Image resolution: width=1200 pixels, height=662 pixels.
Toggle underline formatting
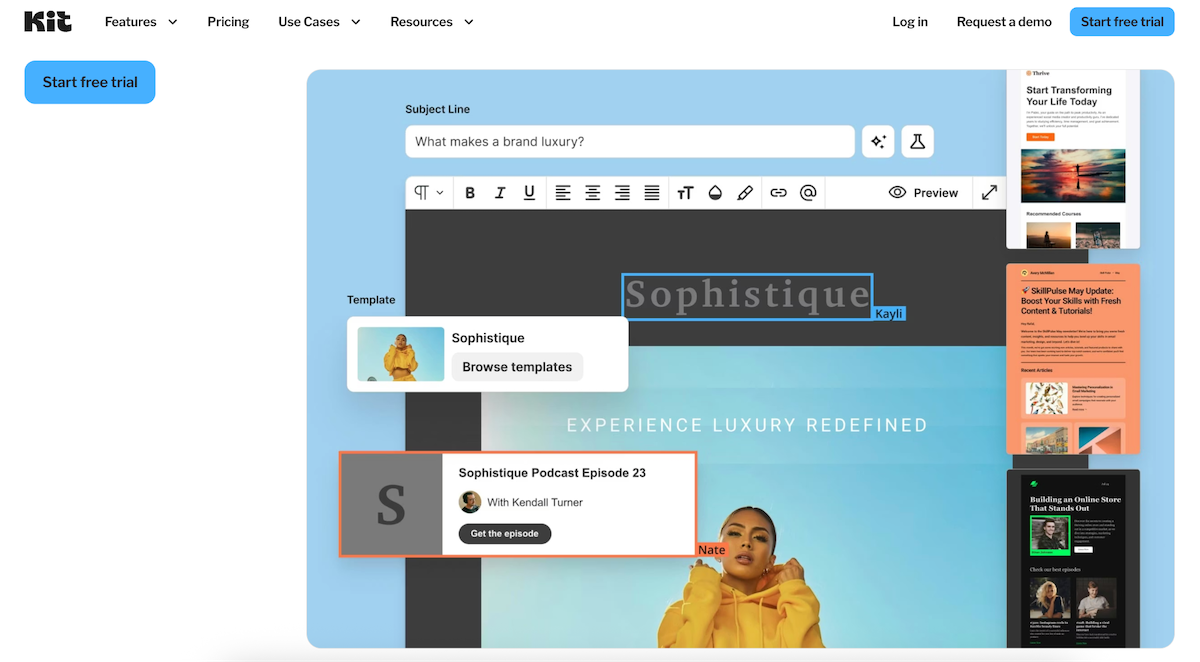(x=529, y=193)
